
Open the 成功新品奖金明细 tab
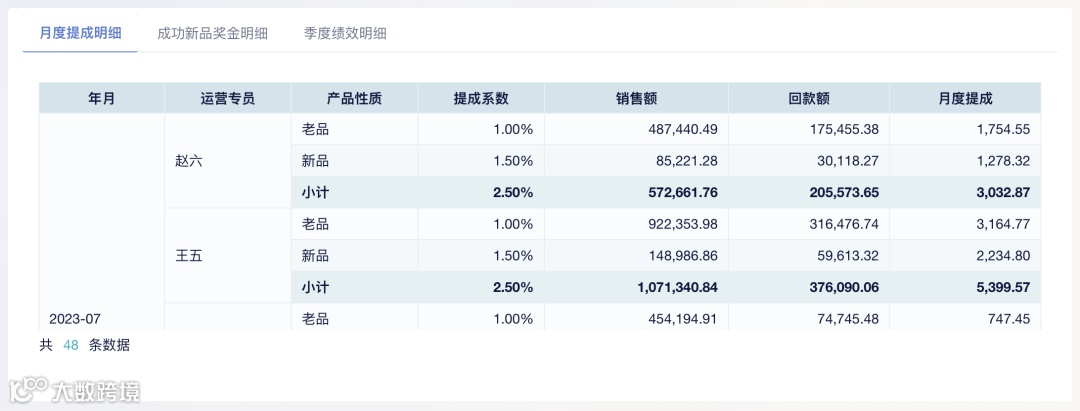click(x=212, y=33)
